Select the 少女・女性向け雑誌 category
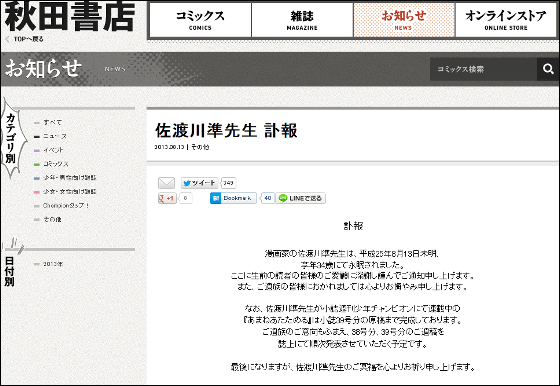The image size is (560, 386). (70, 192)
